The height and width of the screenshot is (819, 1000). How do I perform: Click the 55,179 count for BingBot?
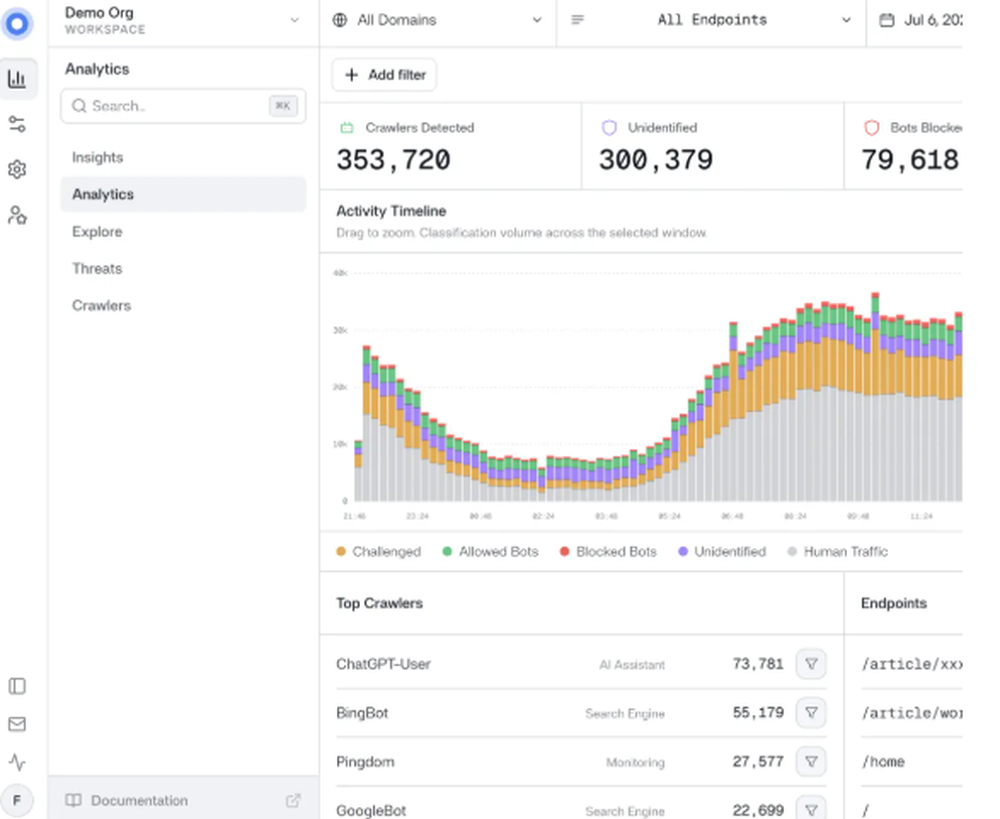coord(758,712)
